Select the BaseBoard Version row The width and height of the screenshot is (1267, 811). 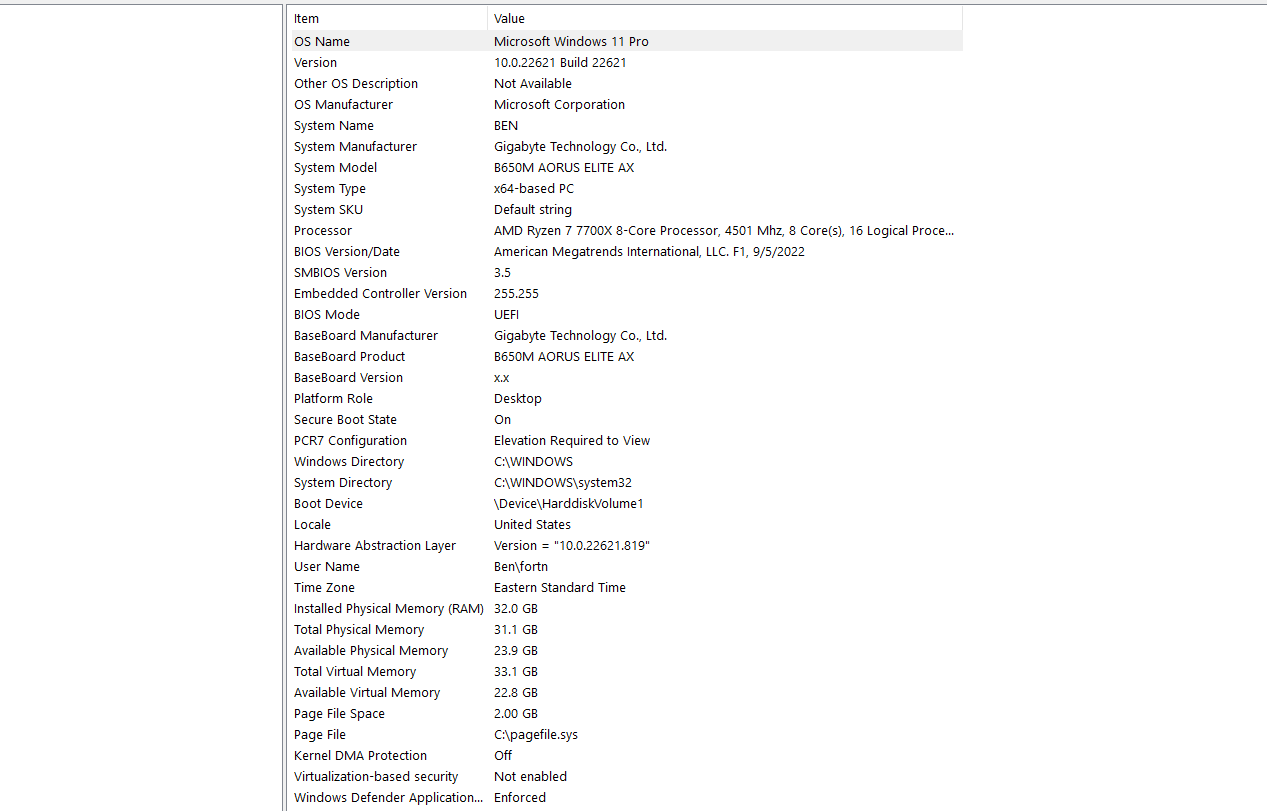pos(626,377)
